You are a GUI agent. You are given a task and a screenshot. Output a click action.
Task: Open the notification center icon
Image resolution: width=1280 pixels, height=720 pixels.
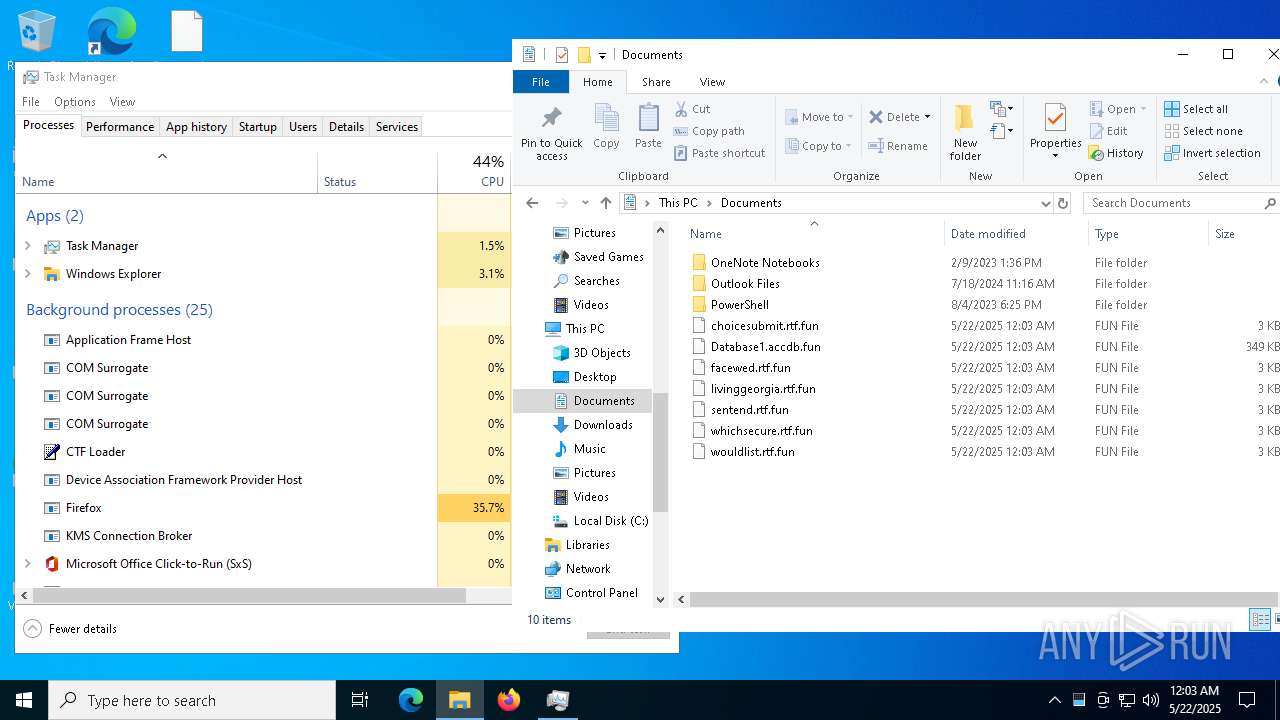[1247, 700]
